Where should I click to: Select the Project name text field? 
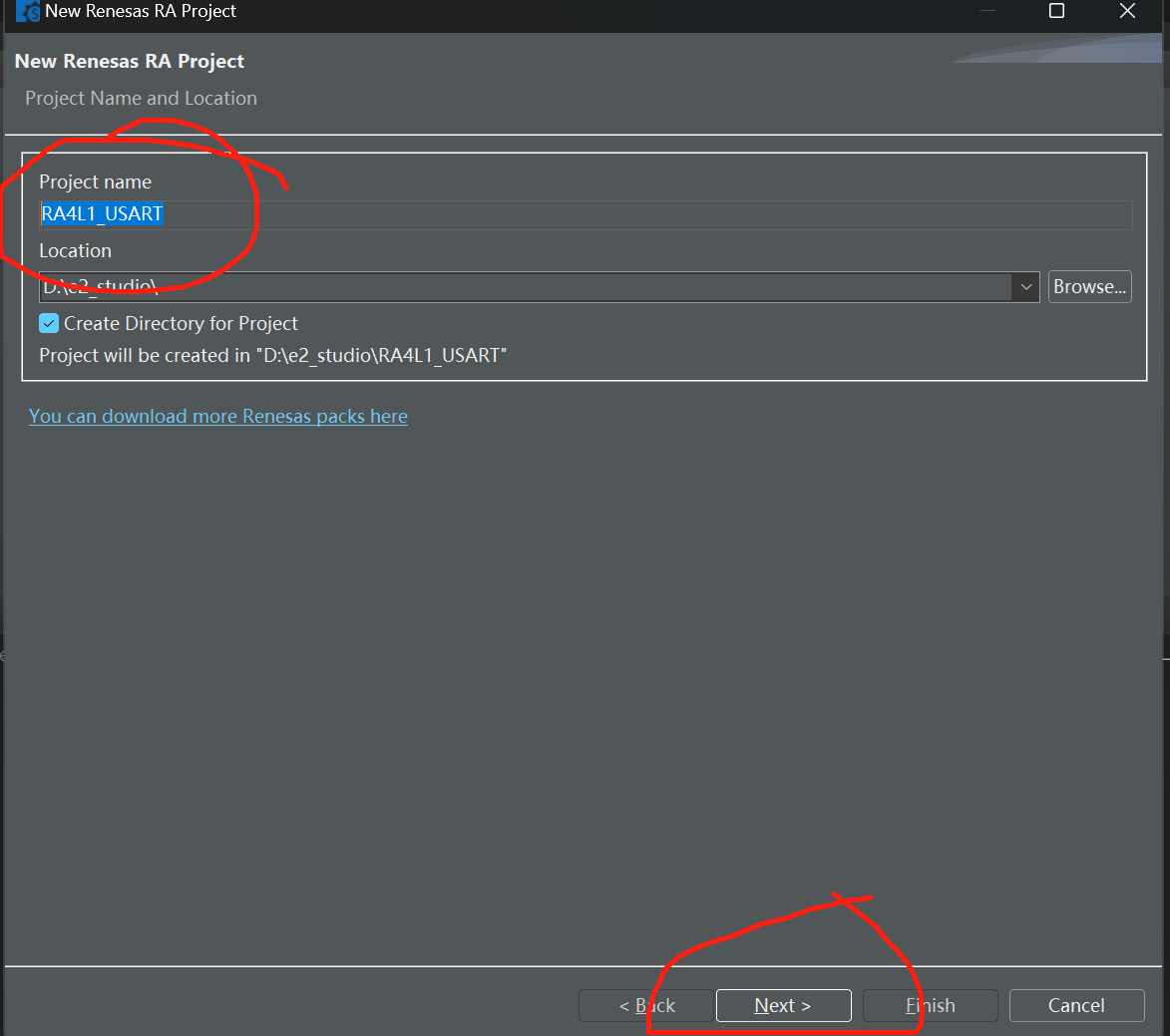pyautogui.click(x=585, y=214)
